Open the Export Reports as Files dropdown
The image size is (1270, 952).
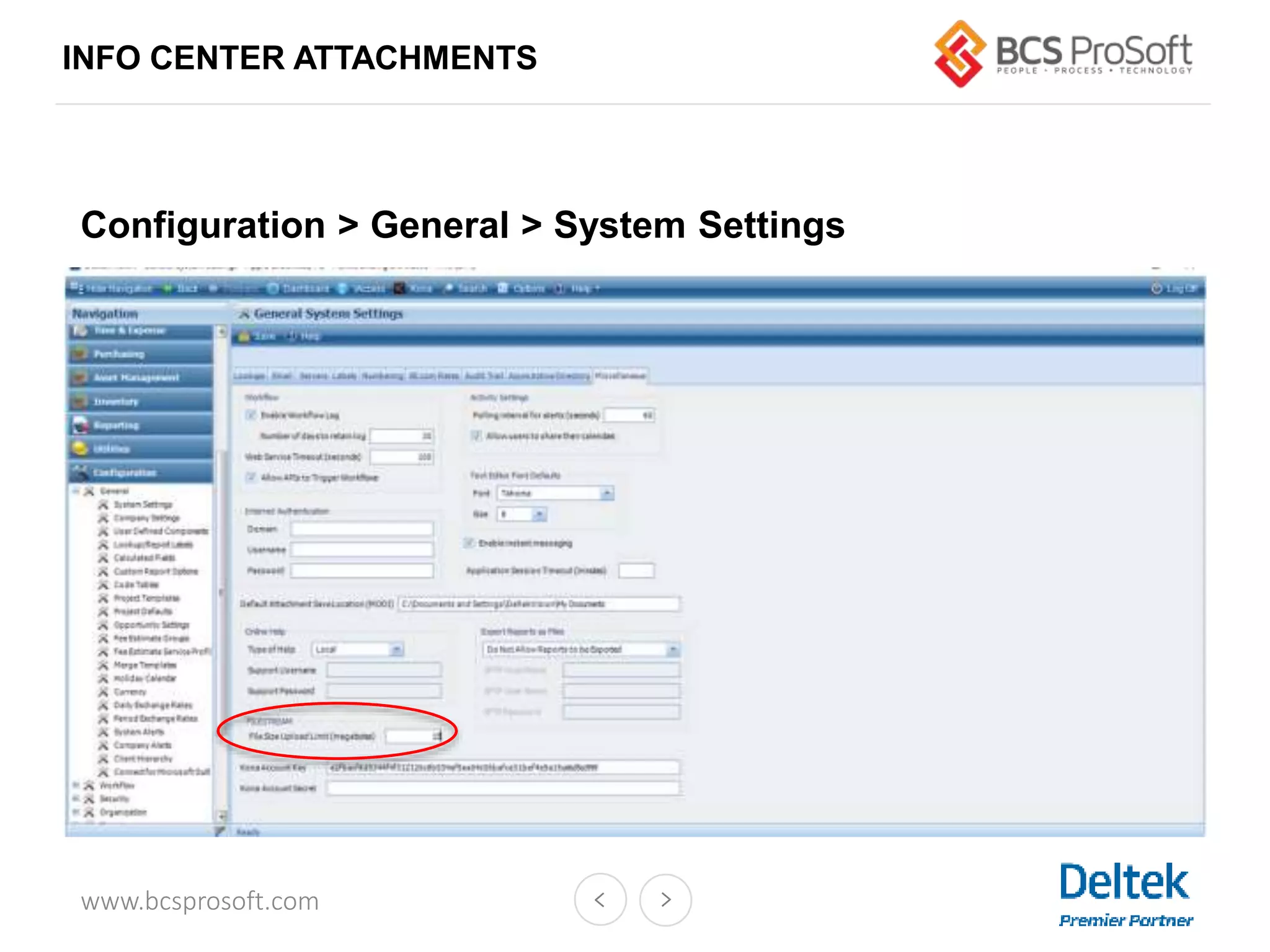581,650
